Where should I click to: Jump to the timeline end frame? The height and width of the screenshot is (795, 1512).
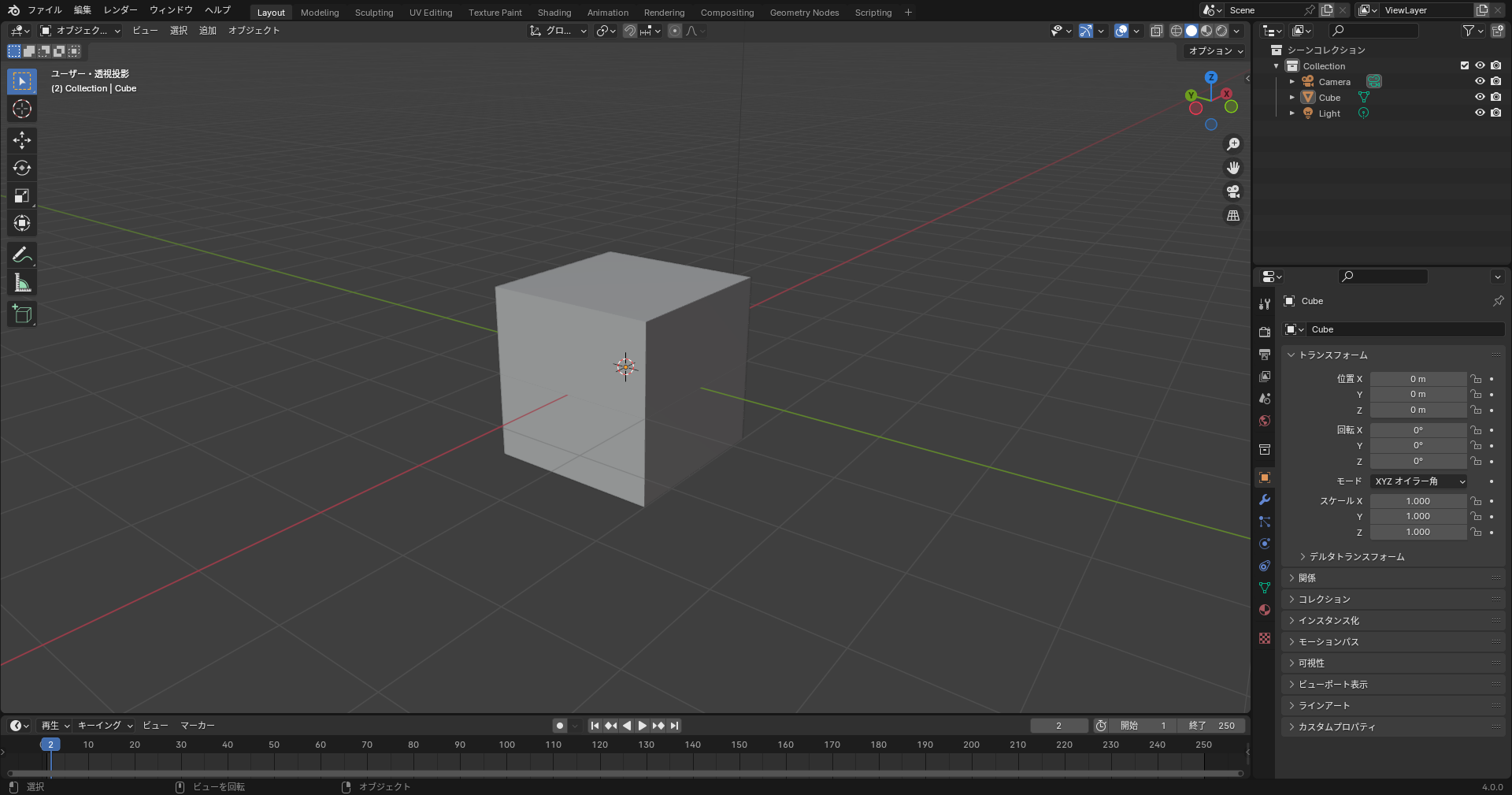pos(674,726)
